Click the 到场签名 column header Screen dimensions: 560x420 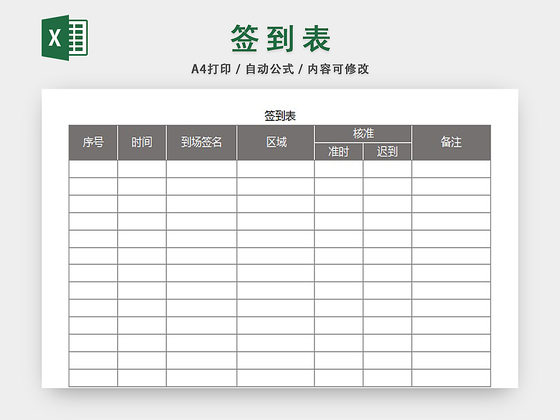point(201,142)
